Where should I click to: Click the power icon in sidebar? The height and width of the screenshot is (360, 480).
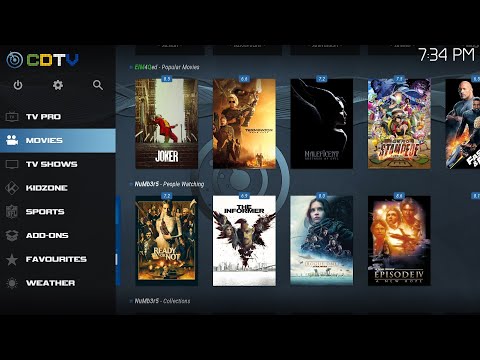[18, 85]
